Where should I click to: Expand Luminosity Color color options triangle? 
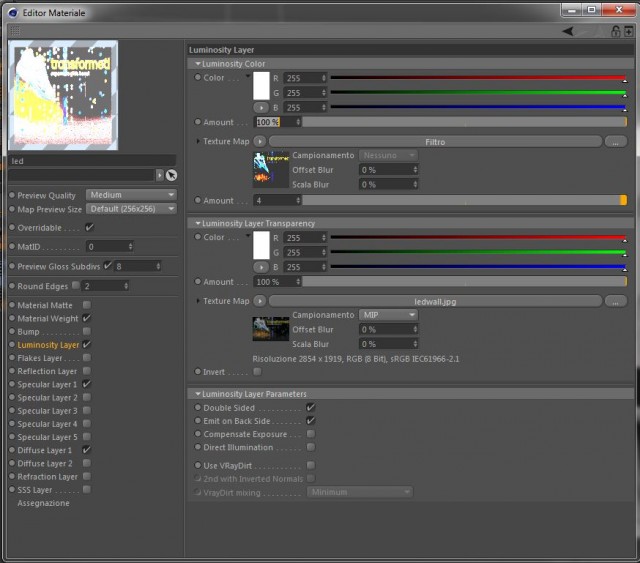coord(247,76)
